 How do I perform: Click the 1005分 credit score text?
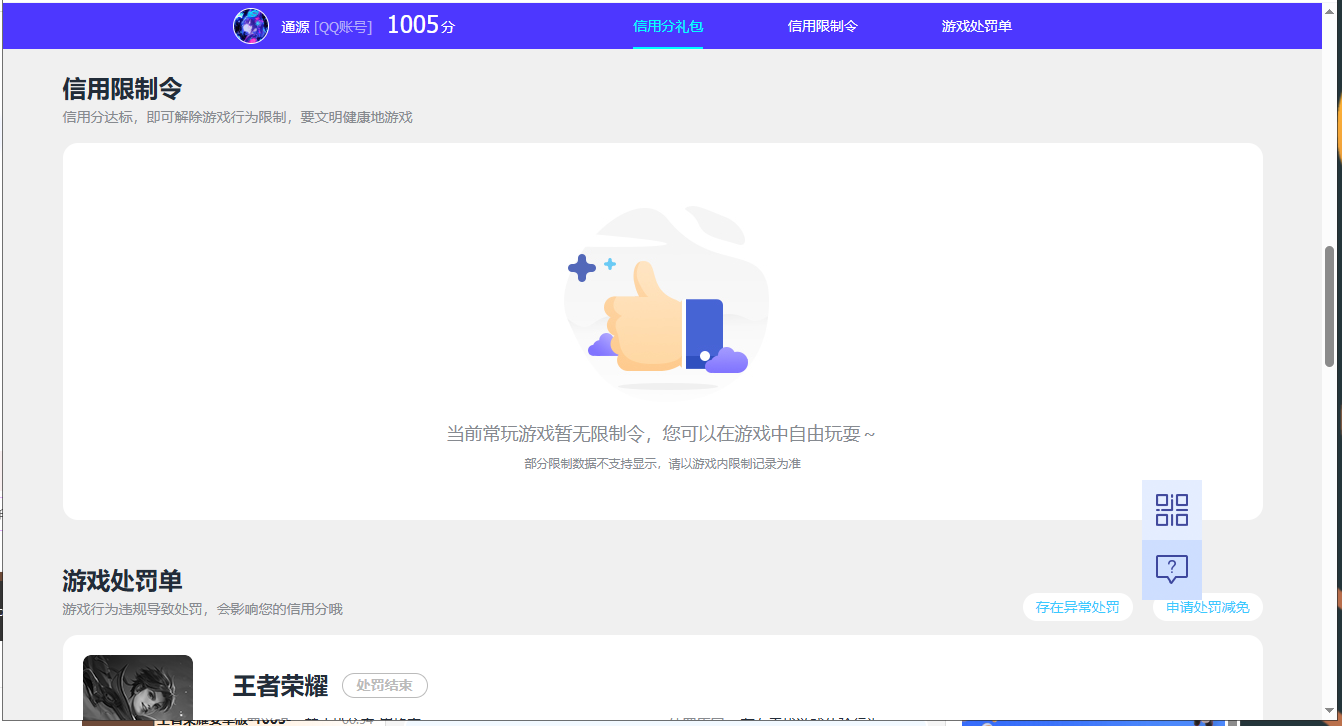421,26
